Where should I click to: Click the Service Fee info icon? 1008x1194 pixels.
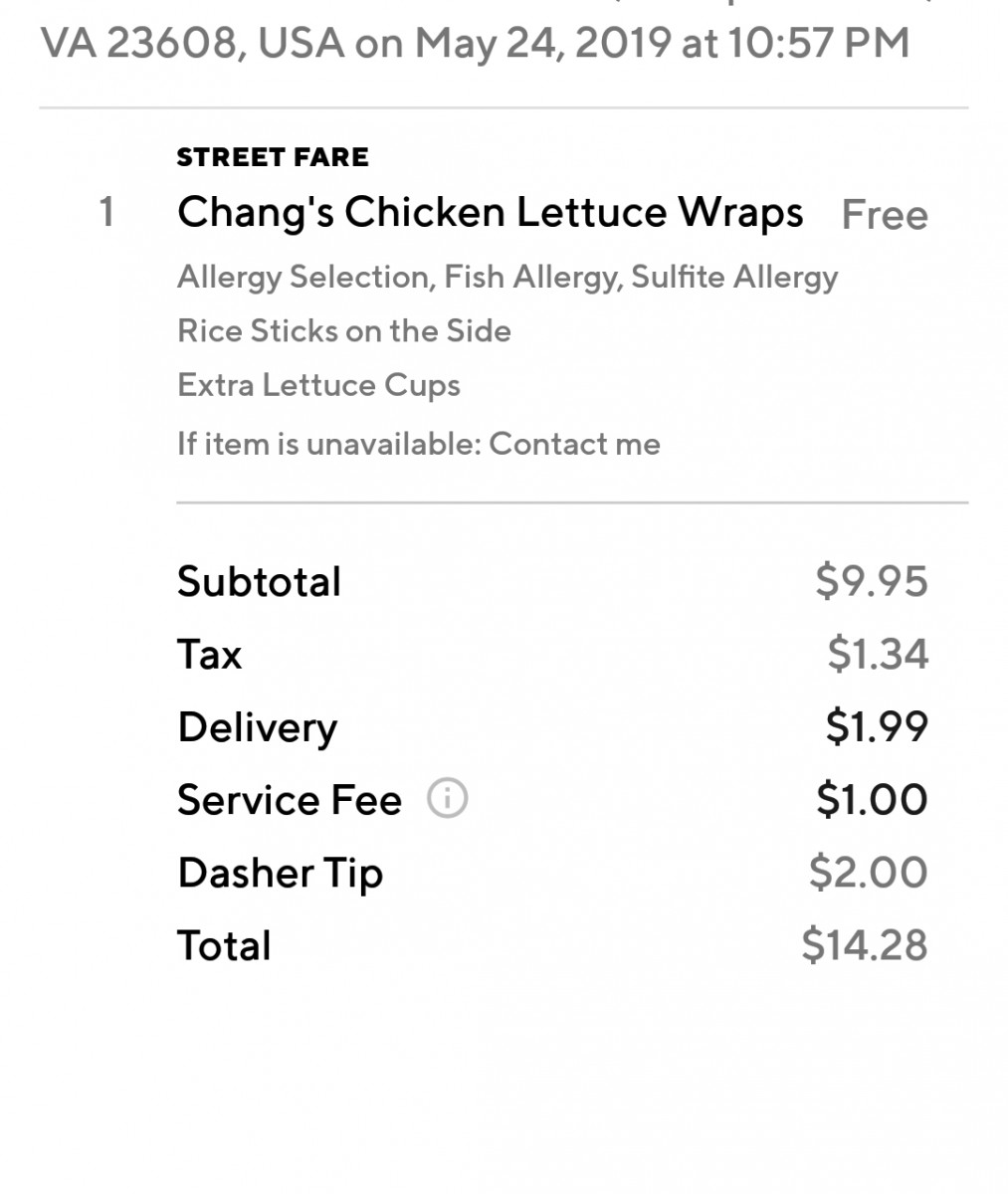[x=447, y=799]
